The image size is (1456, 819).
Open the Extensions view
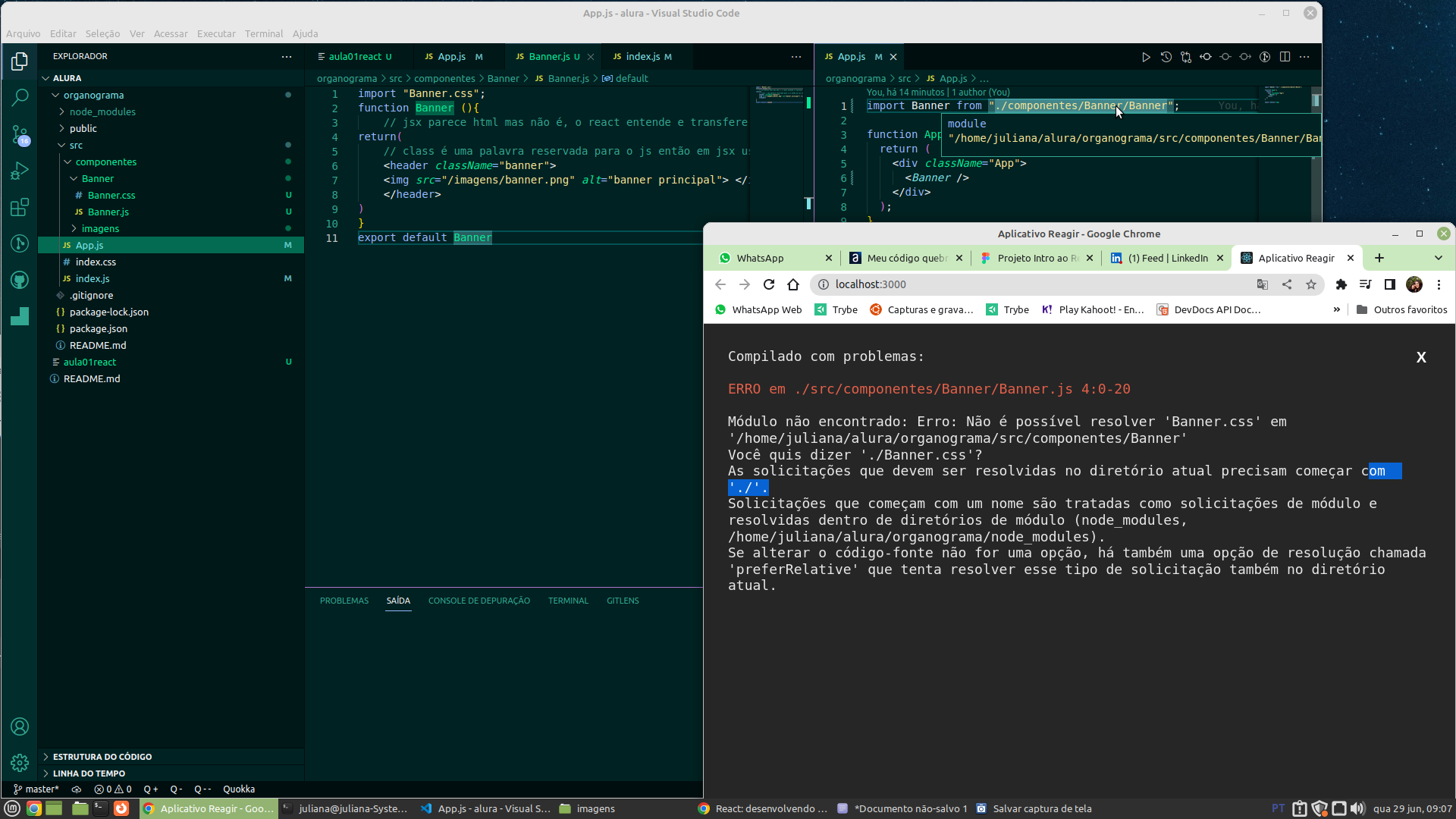pos(20,208)
